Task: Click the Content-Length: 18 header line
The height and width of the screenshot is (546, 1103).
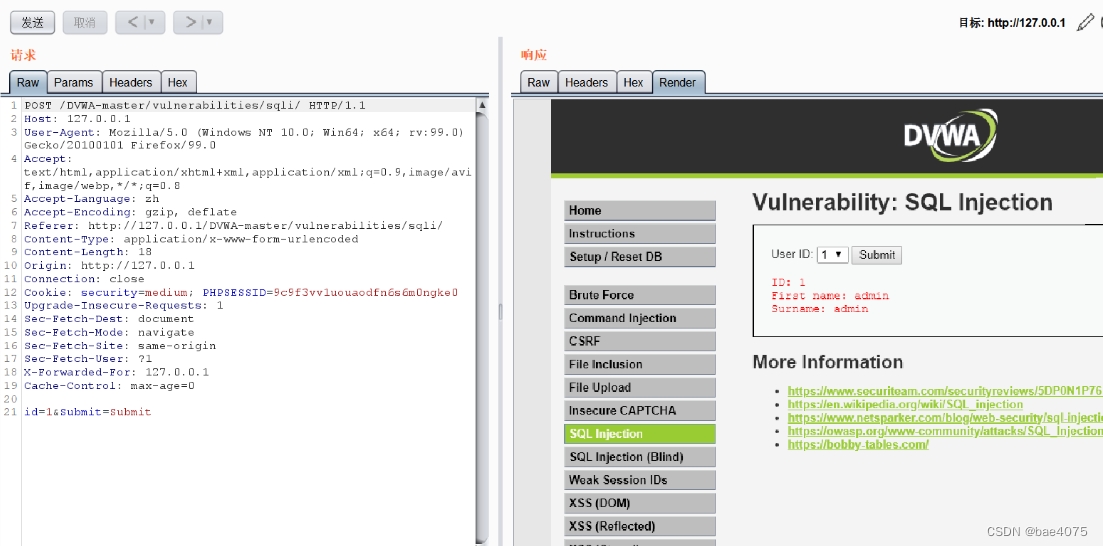Action: [x=88, y=252]
